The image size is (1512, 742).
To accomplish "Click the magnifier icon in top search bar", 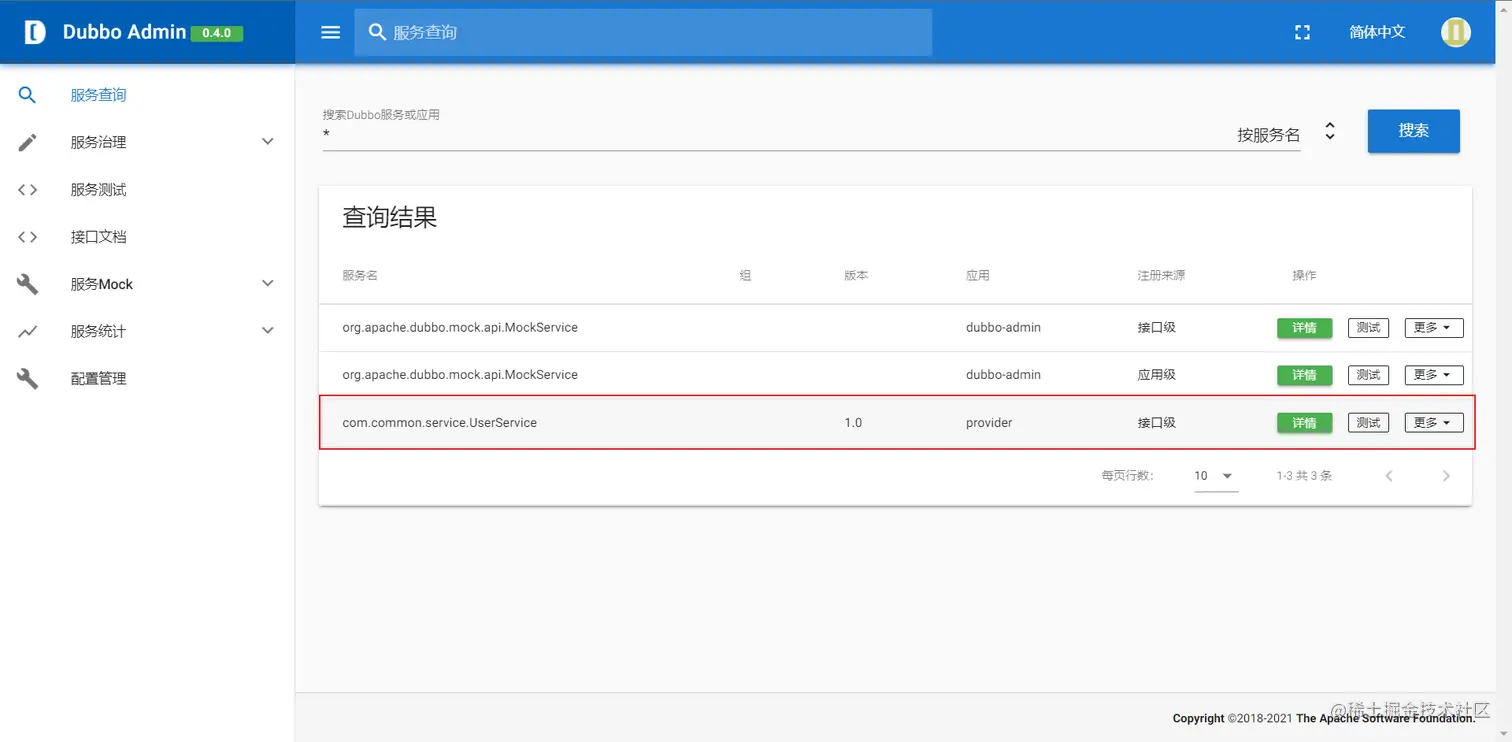I will (x=377, y=32).
